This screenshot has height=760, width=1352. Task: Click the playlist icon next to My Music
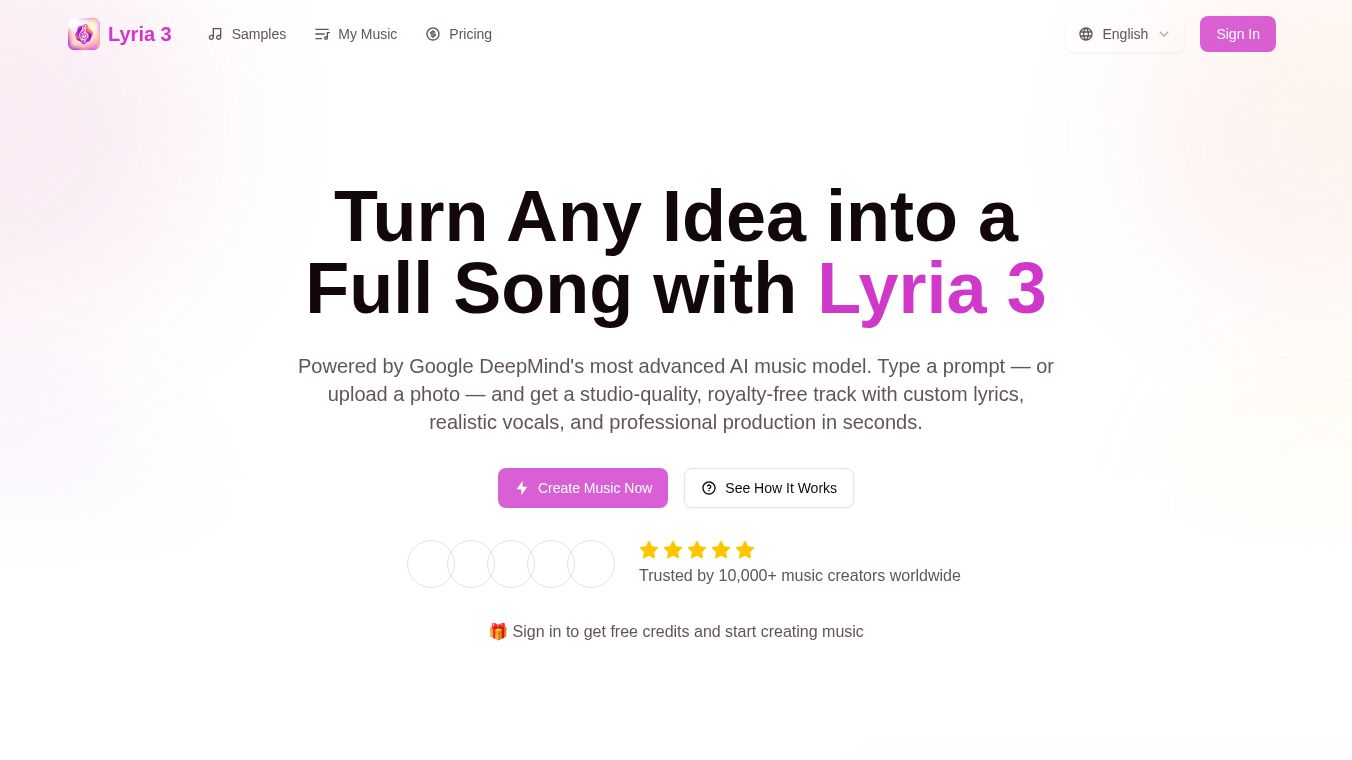tap(323, 34)
